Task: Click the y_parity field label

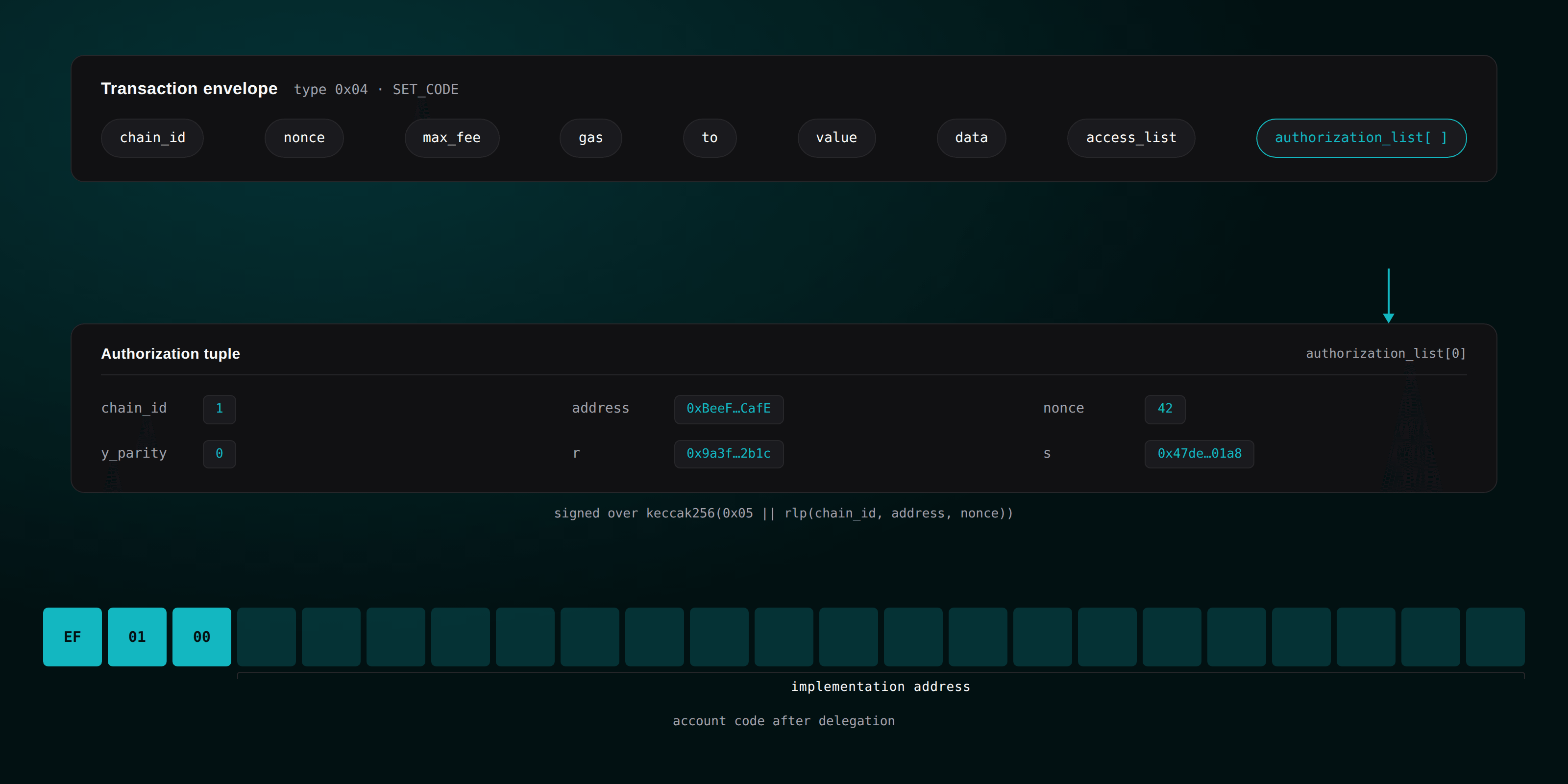Action: click(x=134, y=453)
